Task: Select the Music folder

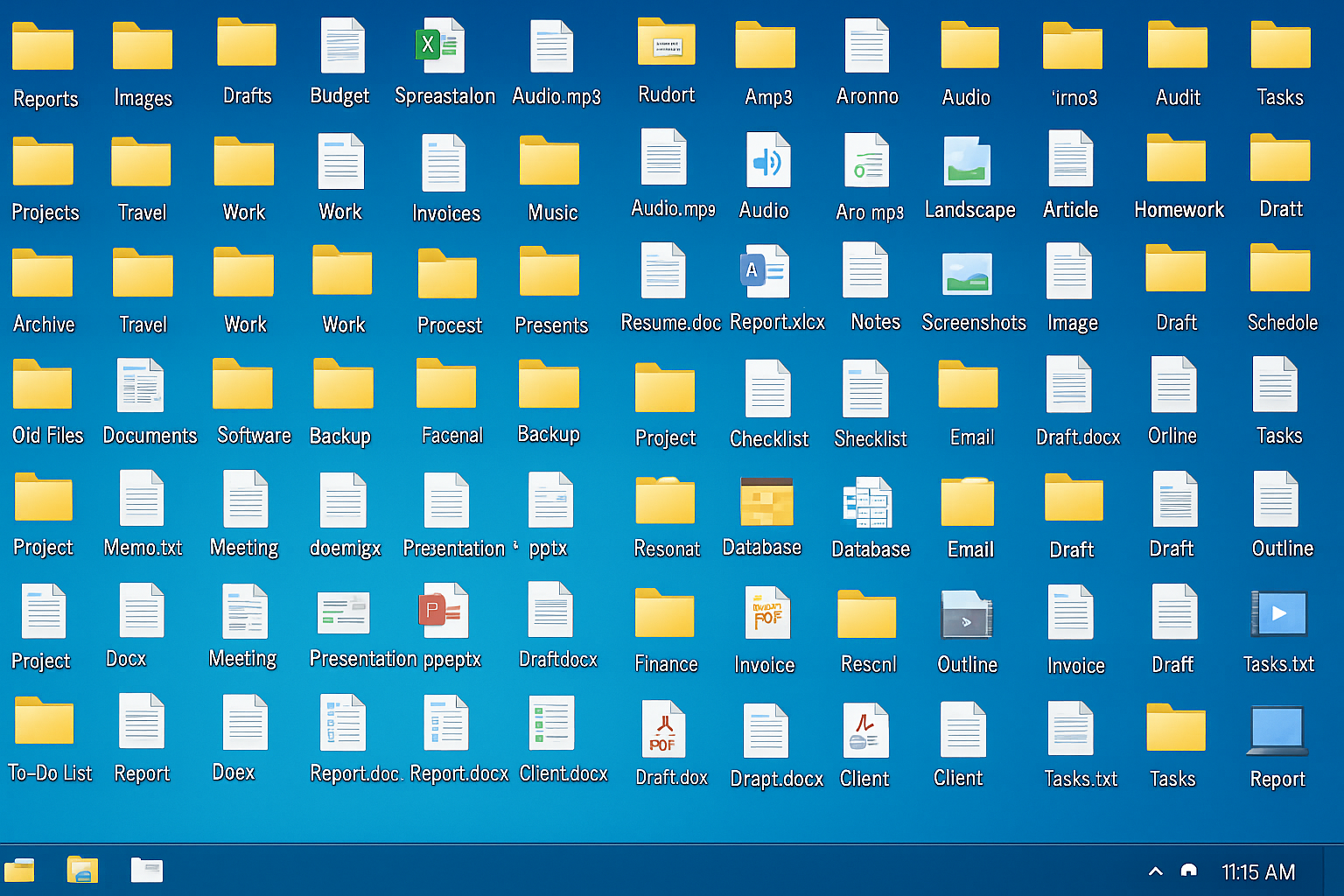Action: click(549, 161)
